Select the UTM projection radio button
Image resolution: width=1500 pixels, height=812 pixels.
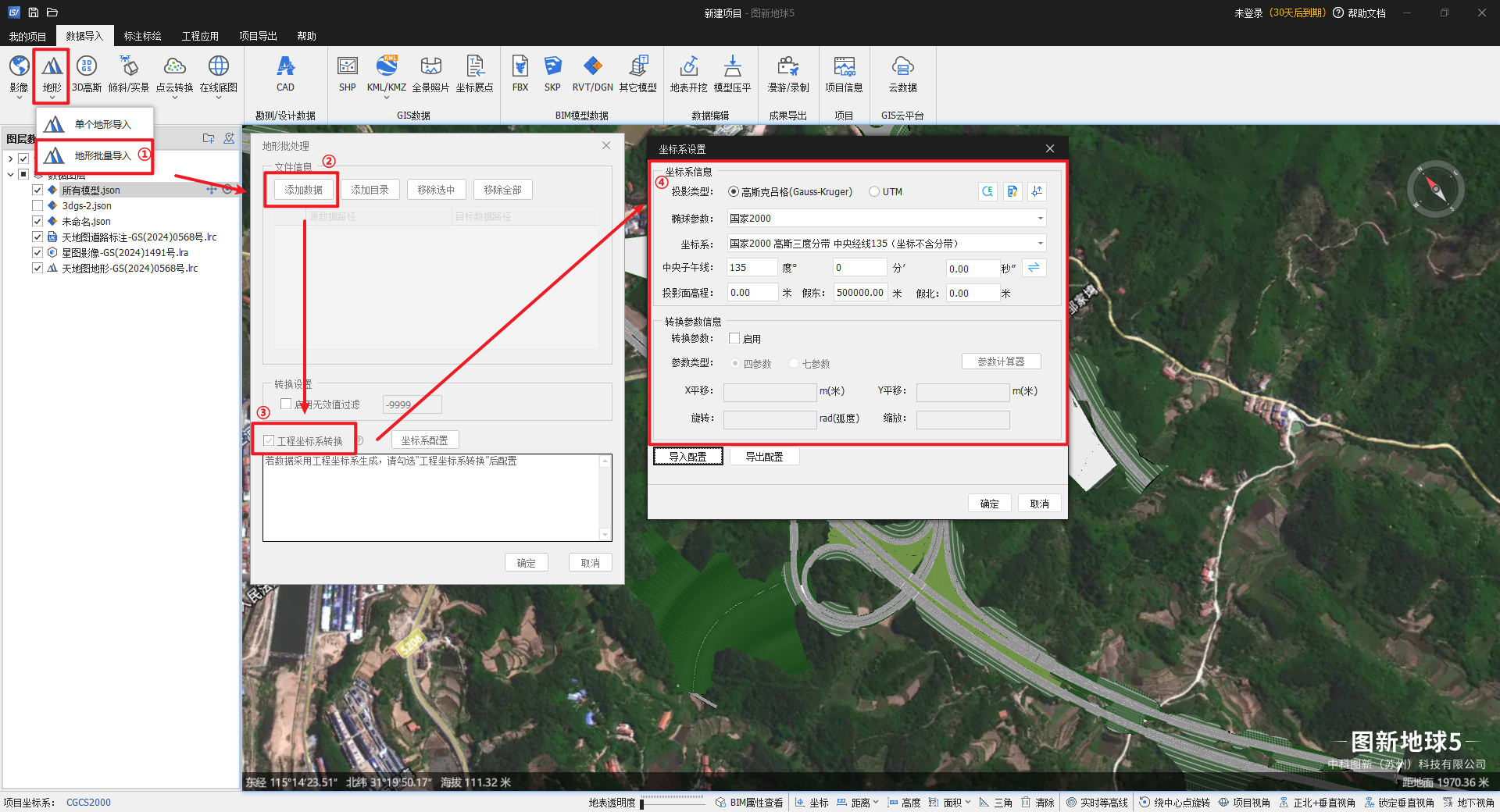tap(874, 192)
